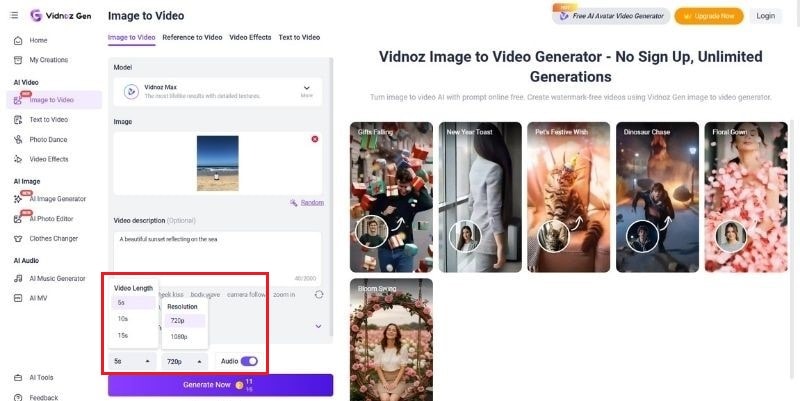The height and width of the screenshot is (401, 800).
Task: Switch to the Video Effects tab
Action: tap(251, 38)
